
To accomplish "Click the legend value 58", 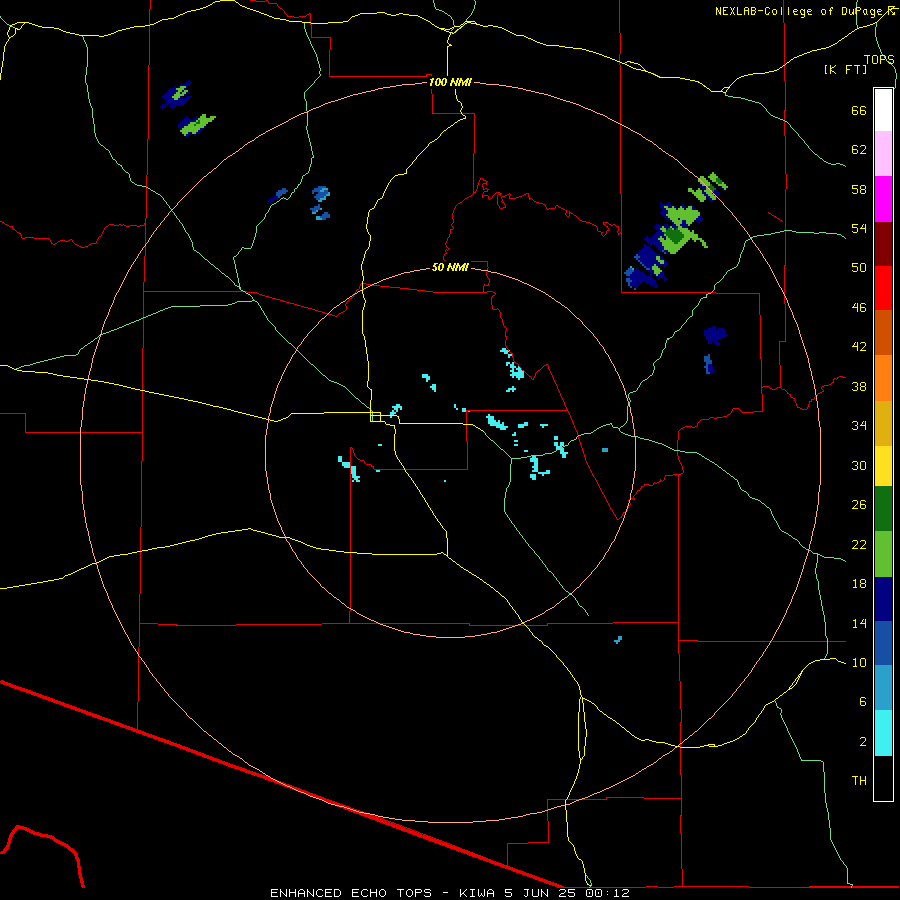I will tap(859, 189).
